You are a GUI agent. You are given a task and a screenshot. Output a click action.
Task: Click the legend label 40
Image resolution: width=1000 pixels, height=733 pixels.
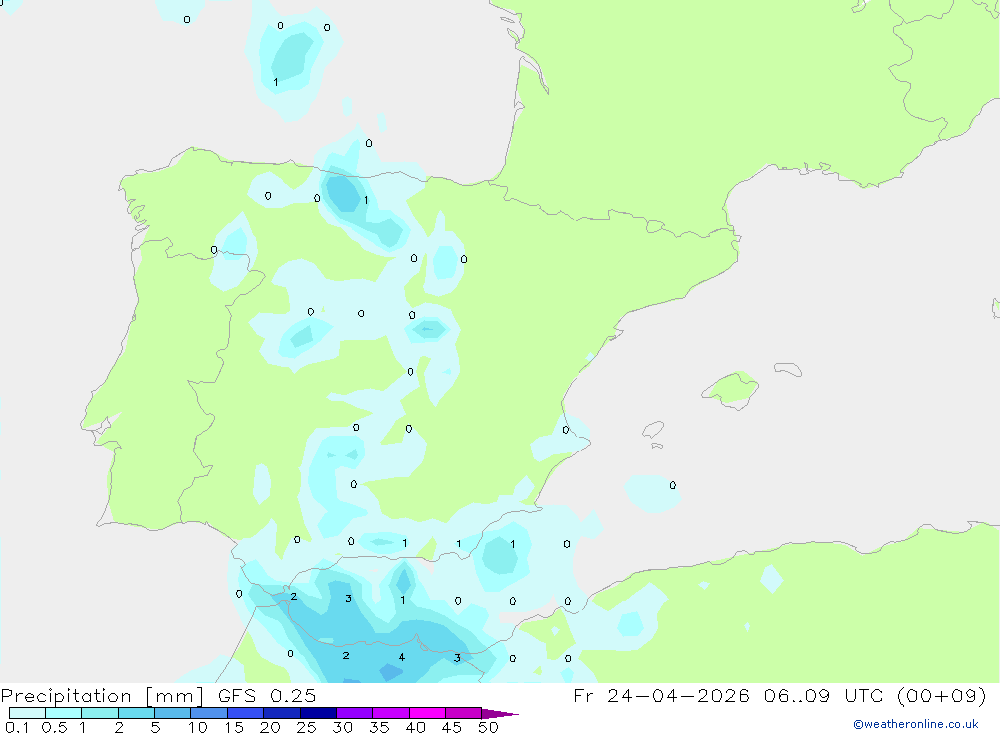[x=416, y=727]
